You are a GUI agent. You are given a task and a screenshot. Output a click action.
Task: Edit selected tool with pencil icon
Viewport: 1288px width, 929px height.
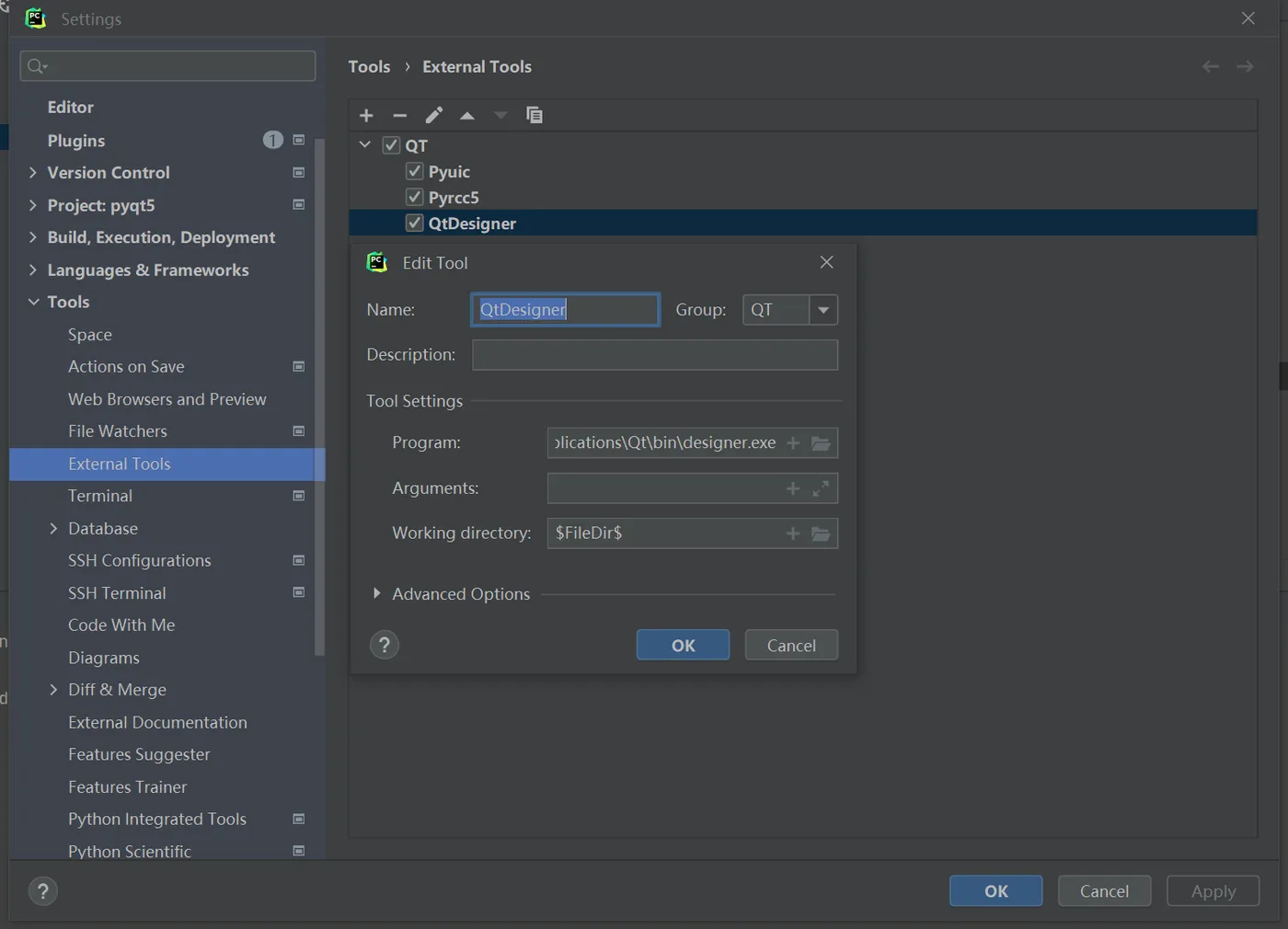click(433, 115)
